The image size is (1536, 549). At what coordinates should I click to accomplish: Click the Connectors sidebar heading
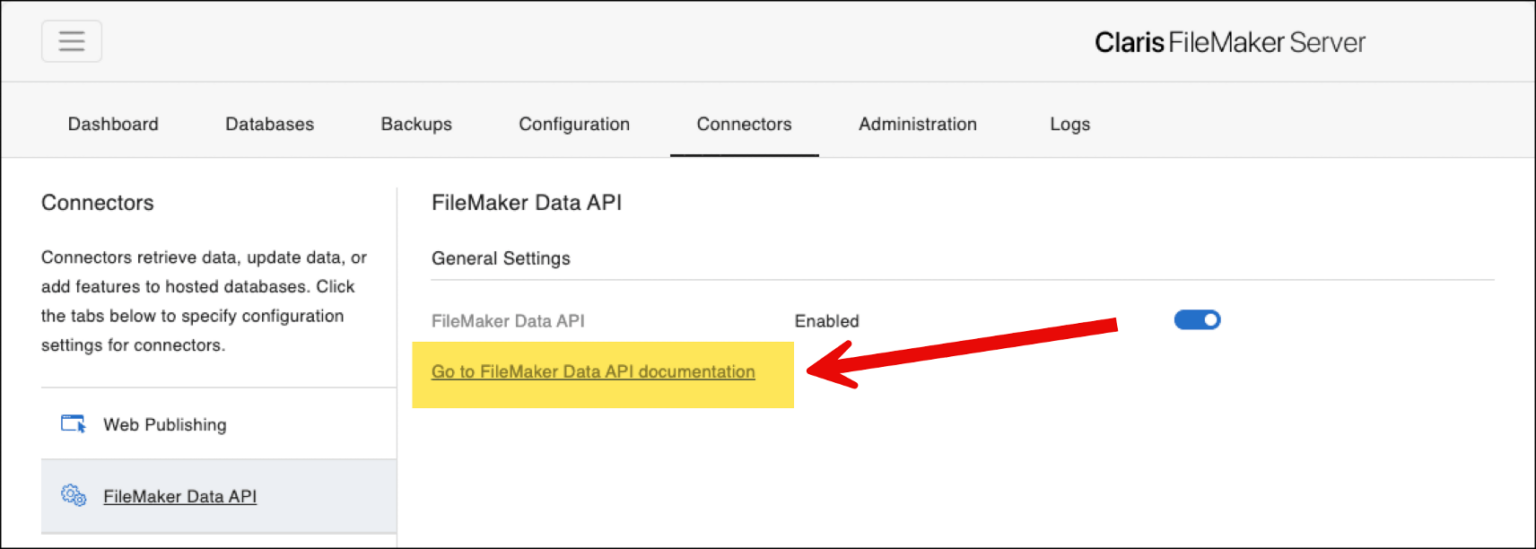coord(97,203)
